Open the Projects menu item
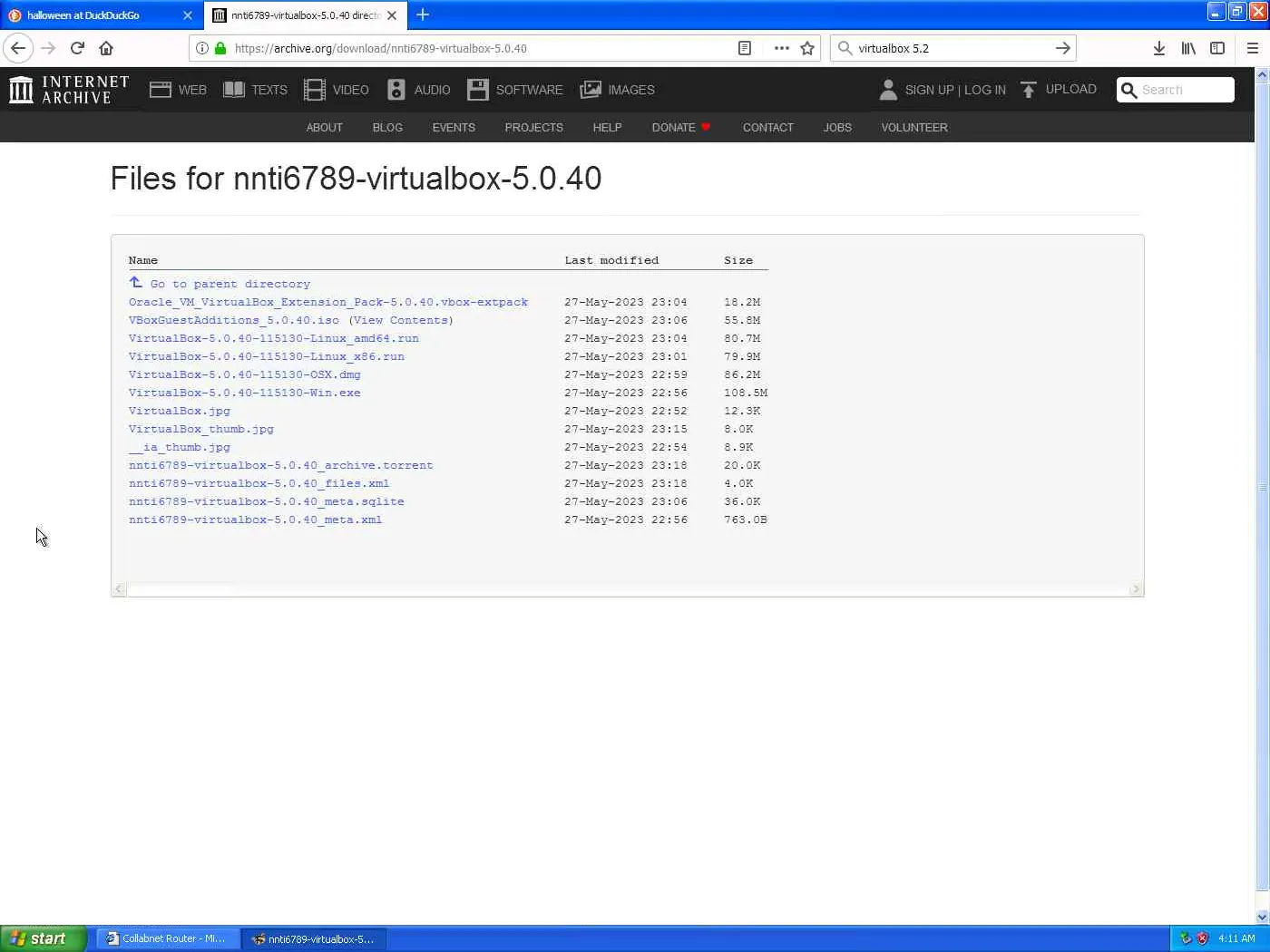The width and height of the screenshot is (1270, 952). (534, 128)
